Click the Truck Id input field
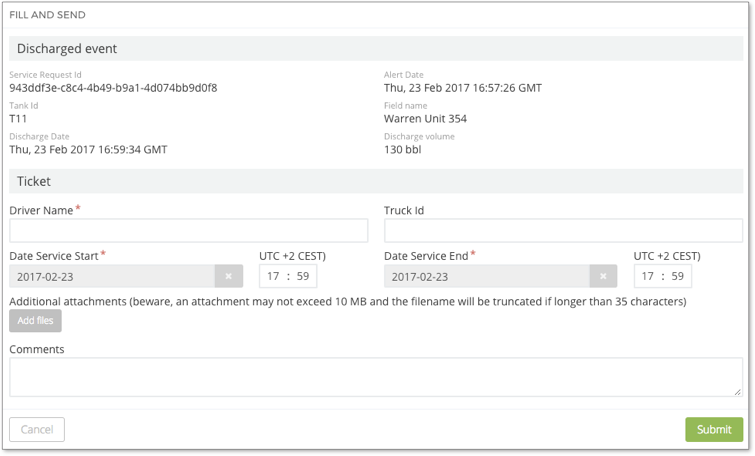 563,230
